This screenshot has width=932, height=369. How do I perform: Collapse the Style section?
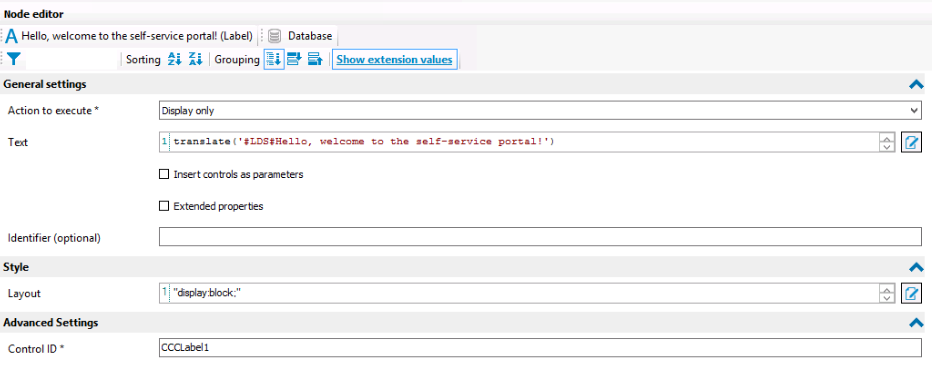tap(916, 267)
